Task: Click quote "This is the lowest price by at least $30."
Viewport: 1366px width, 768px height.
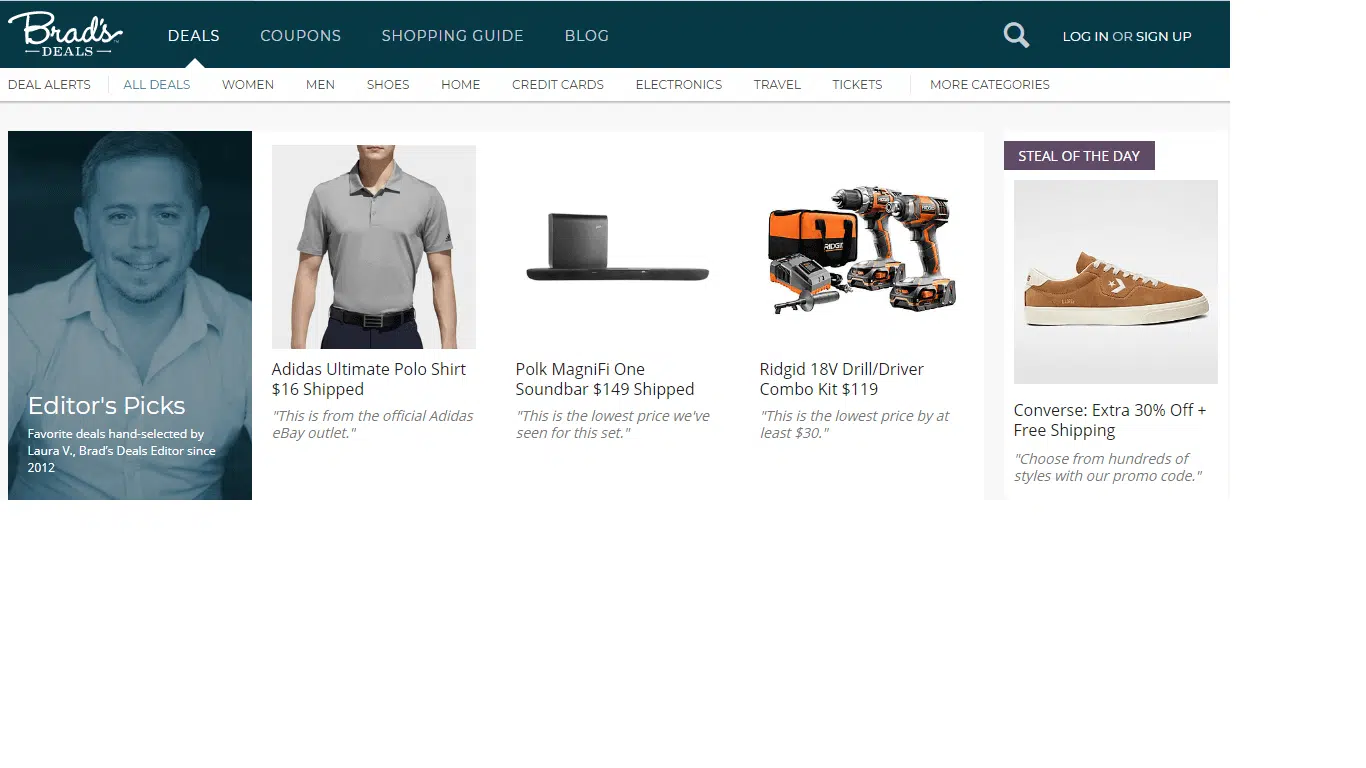Action: pyautogui.click(x=855, y=424)
